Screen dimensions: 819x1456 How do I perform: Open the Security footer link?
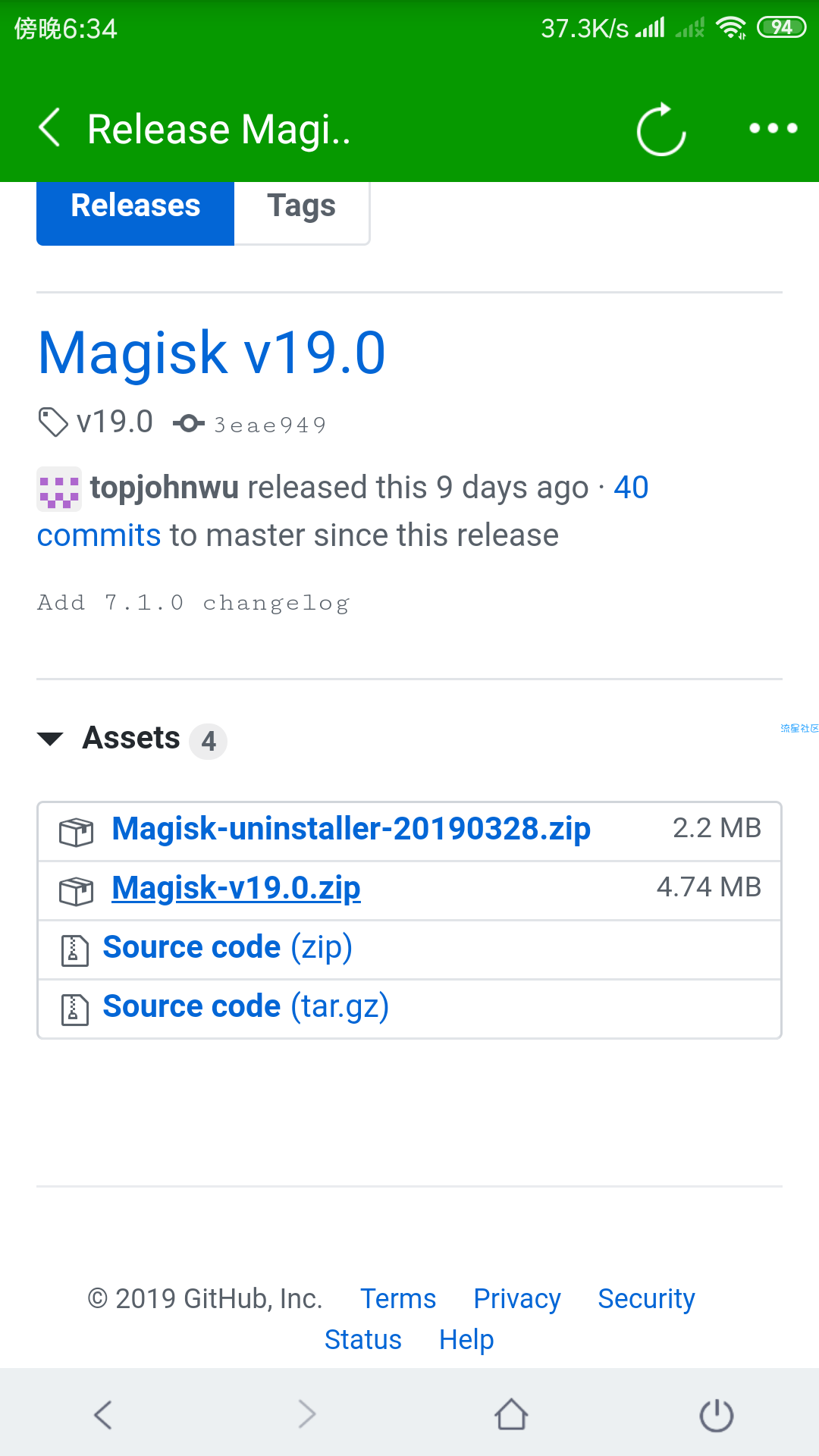click(x=646, y=1299)
